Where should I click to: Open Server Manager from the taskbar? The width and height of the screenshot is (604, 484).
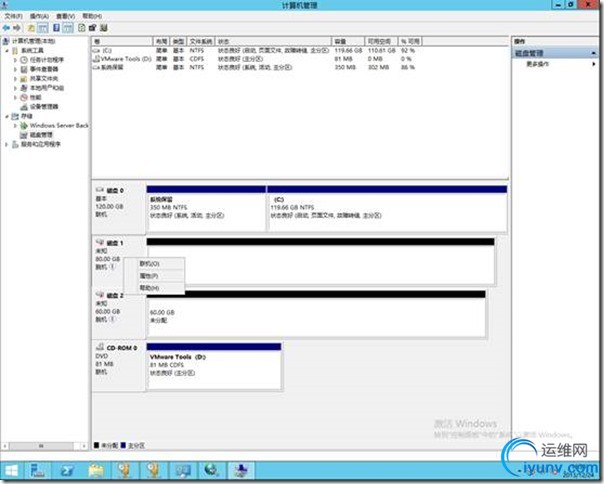click(x=37, y=471)
